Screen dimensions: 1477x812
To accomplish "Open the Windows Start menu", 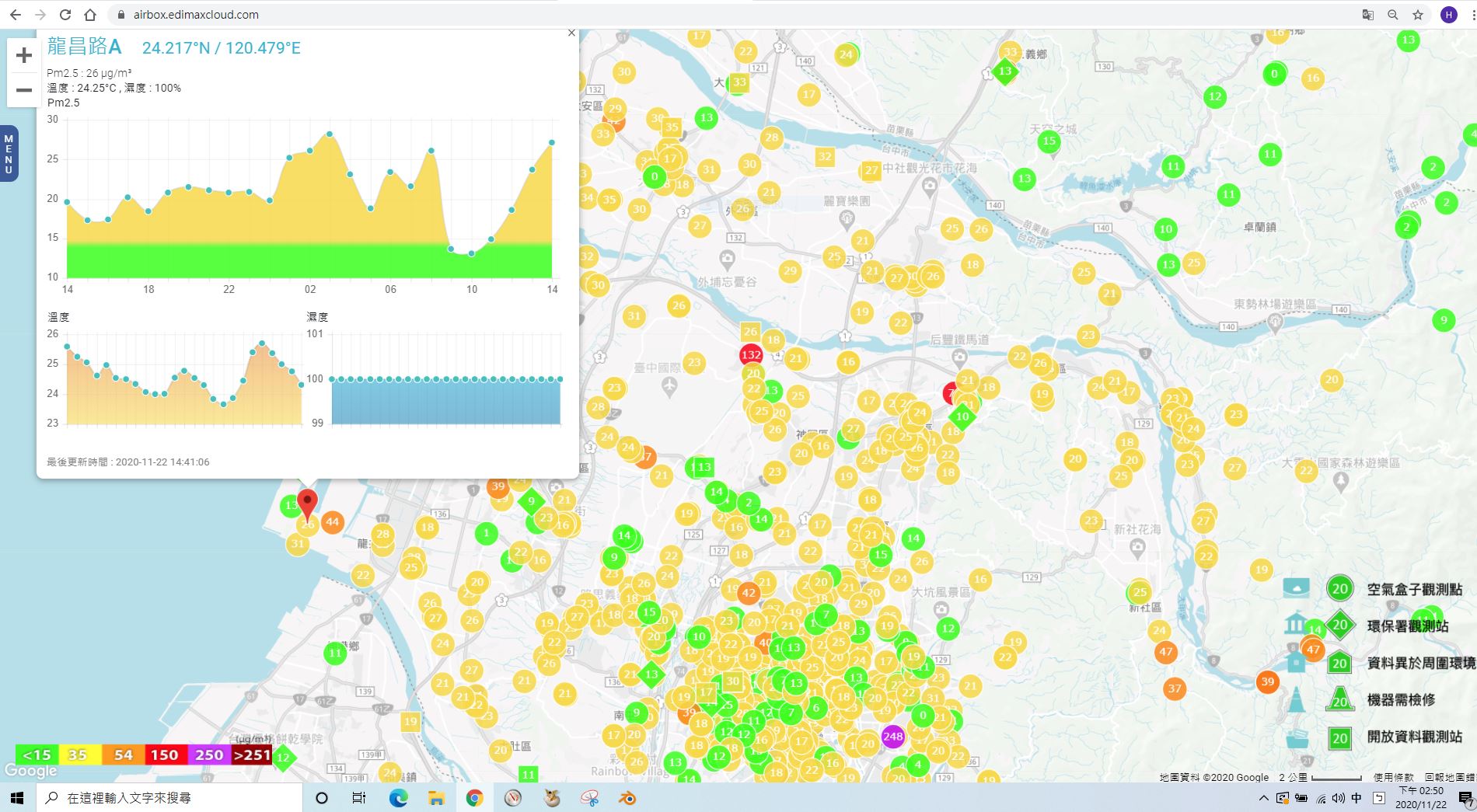I will (18, 798).
